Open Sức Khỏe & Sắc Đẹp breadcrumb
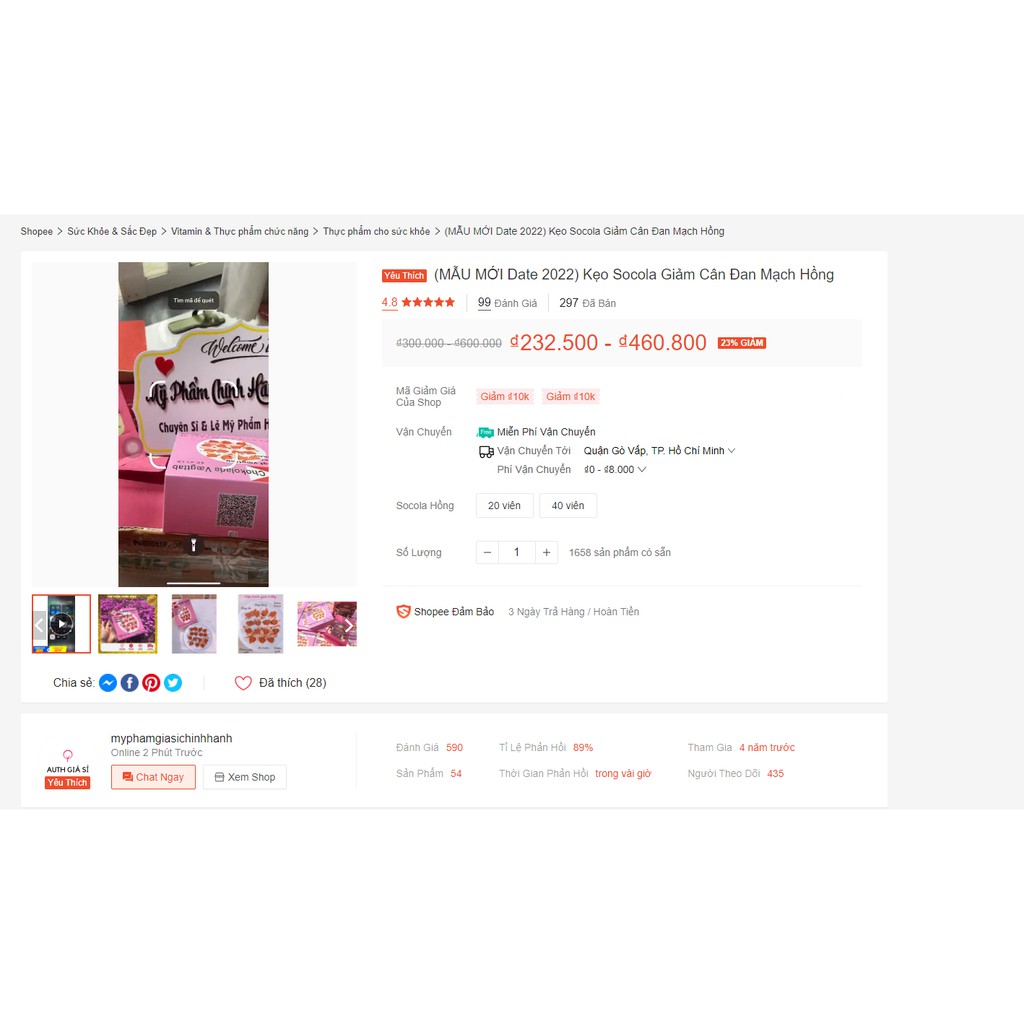The image size is (1024, 1024). pyautogui.click(x=112, y=231)
